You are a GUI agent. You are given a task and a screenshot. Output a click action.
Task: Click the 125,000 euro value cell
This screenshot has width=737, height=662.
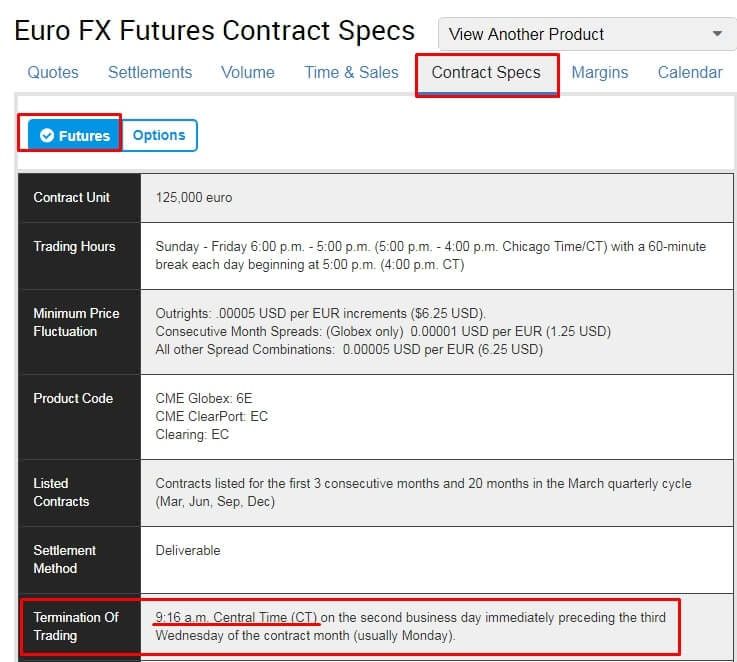click(194, 197)
